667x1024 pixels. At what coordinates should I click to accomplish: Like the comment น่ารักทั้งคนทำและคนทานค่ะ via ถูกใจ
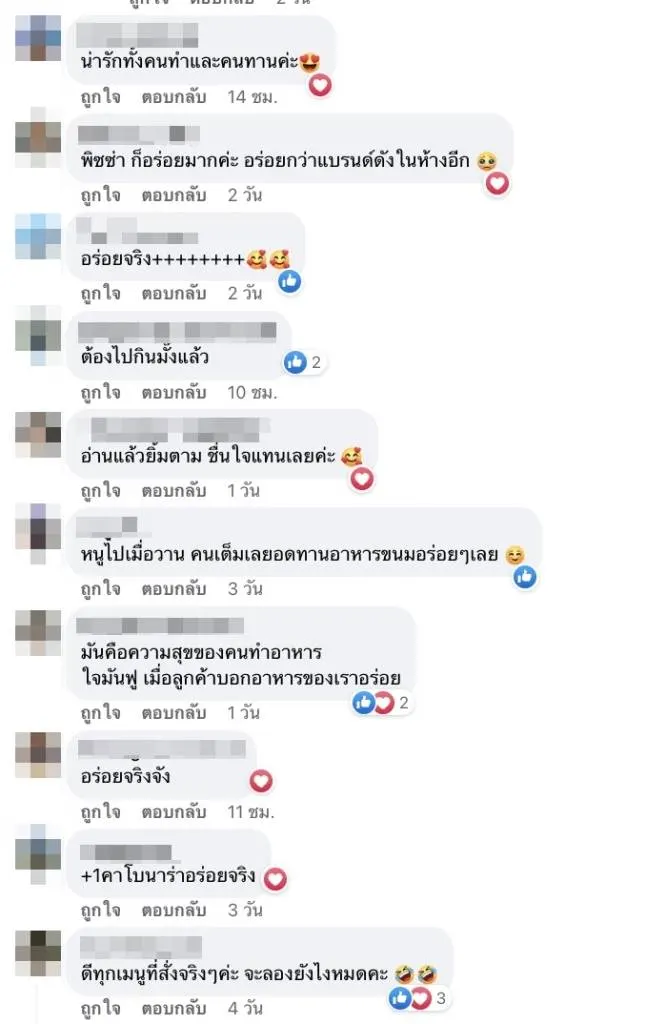(x=101, y=97)
